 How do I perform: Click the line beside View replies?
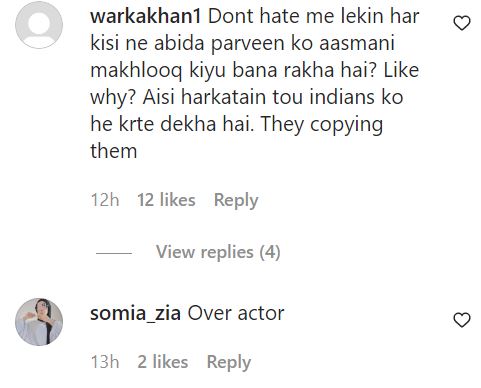pos(114,253)
